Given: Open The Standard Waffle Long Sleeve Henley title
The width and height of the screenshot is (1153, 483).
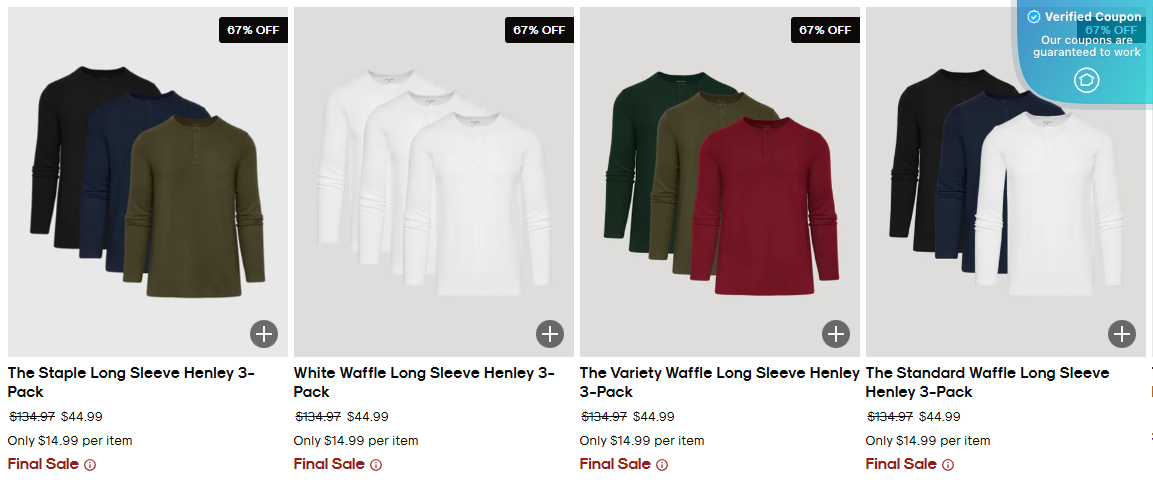Looking at the screenshot, I should [987, 382].
